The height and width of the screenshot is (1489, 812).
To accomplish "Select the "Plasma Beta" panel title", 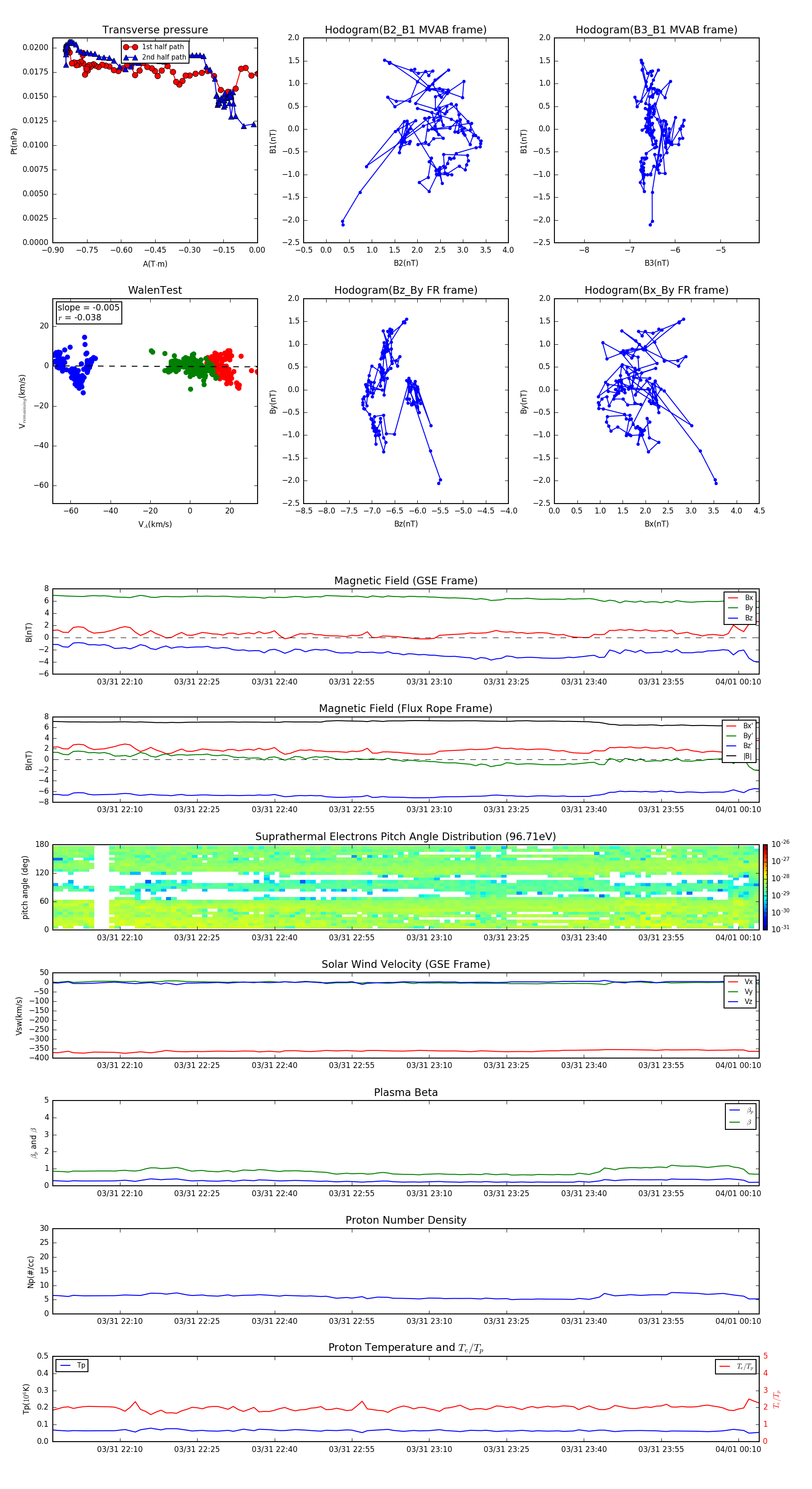I will [406, 1092].
